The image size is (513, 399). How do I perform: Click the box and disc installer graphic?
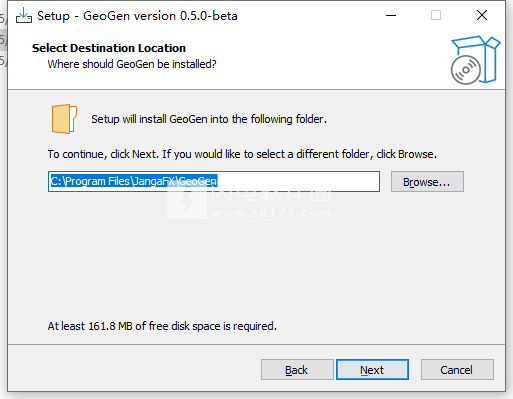475,60
